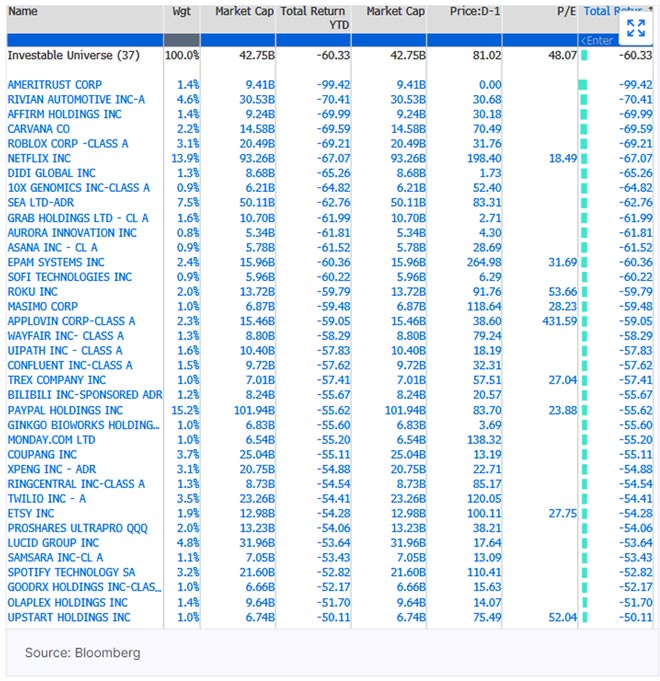Select the SEA LTD-ADR security
The height and width of the screenshot is (681, 660).
(x=41, y=203)
